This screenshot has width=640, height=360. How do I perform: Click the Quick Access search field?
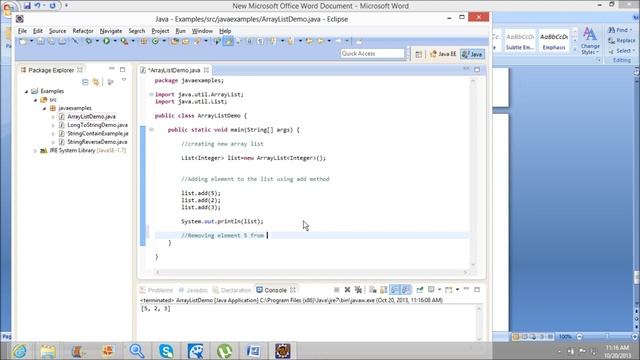372,53
